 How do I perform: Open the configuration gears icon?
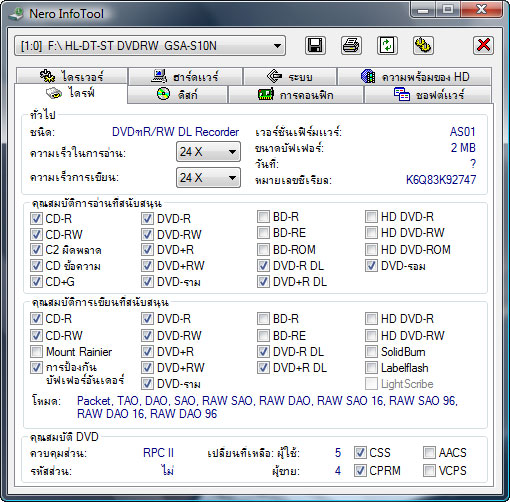(x=423, y=45)
